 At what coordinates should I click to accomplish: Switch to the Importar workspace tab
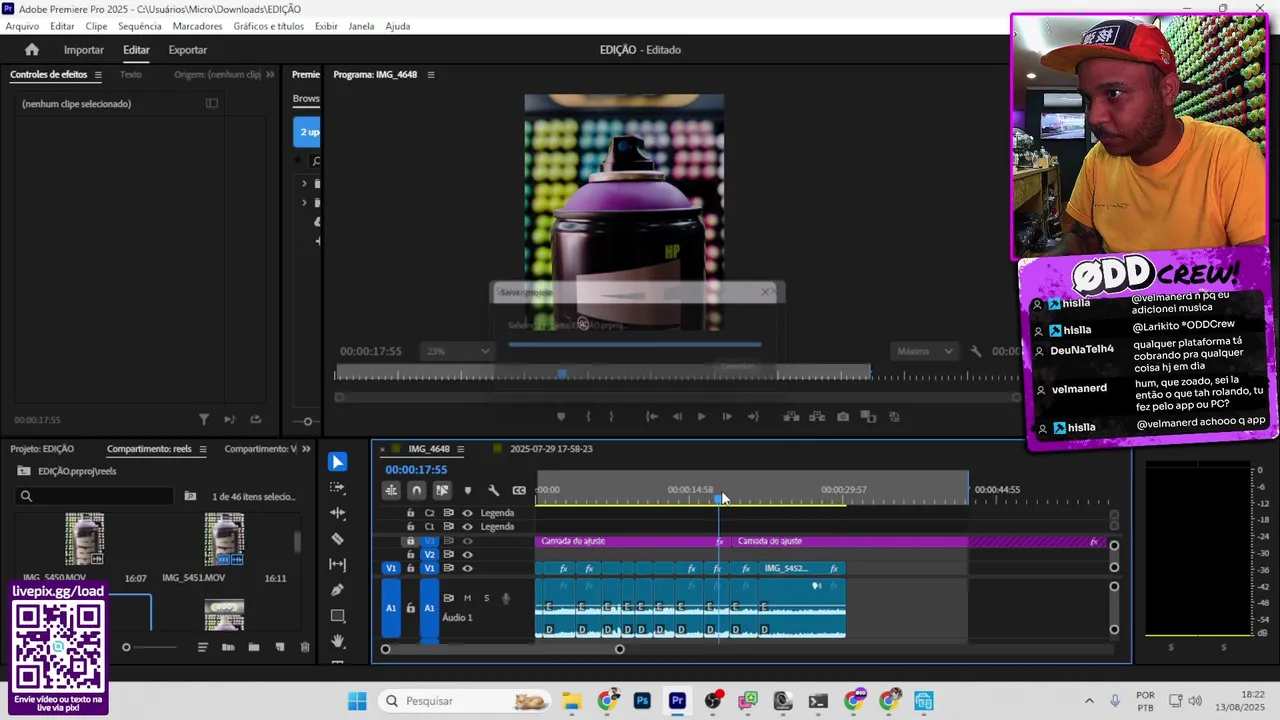[x=84, y=50]
